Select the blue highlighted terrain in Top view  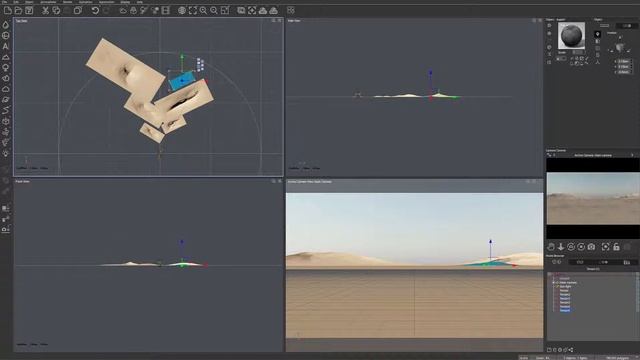[182, 80]
